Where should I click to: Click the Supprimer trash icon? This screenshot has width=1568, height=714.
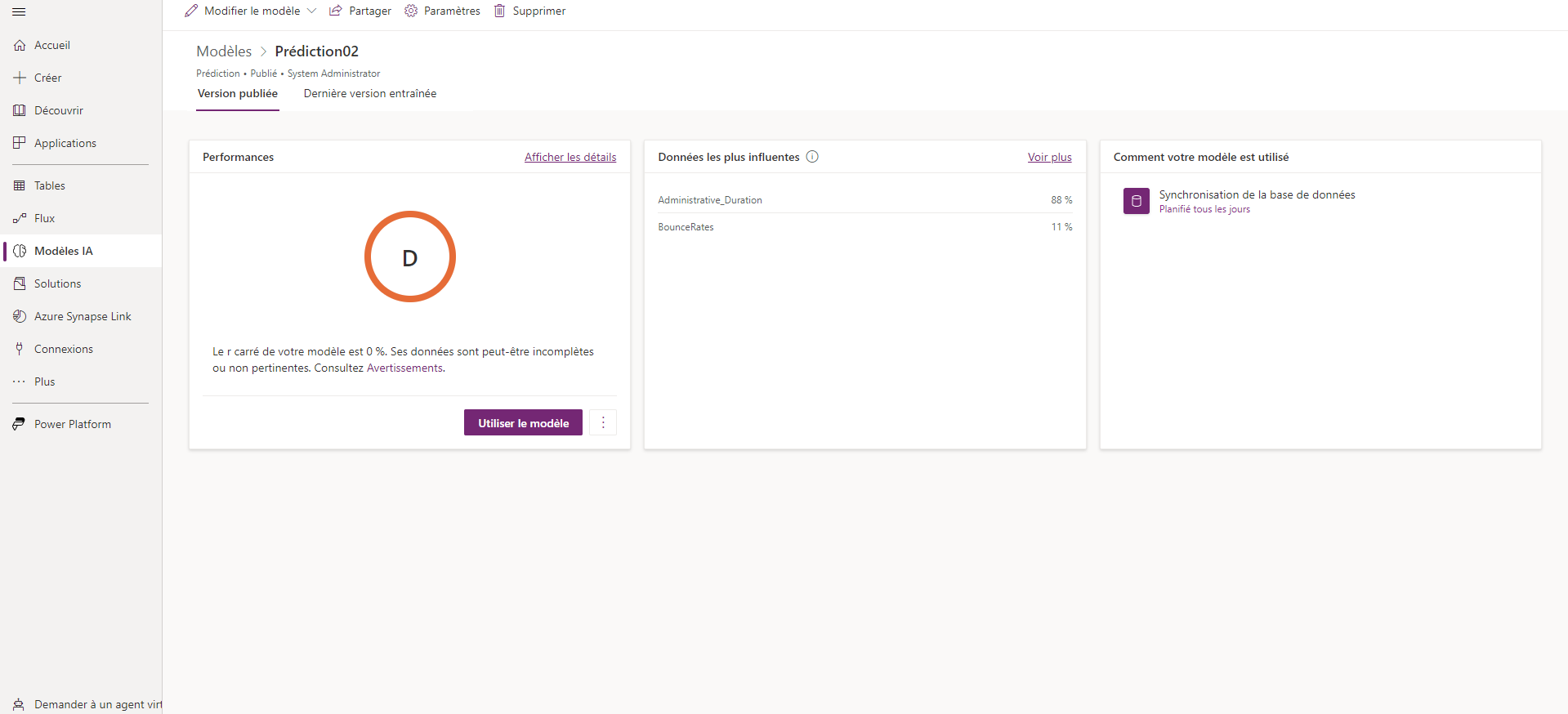[499, 11]
